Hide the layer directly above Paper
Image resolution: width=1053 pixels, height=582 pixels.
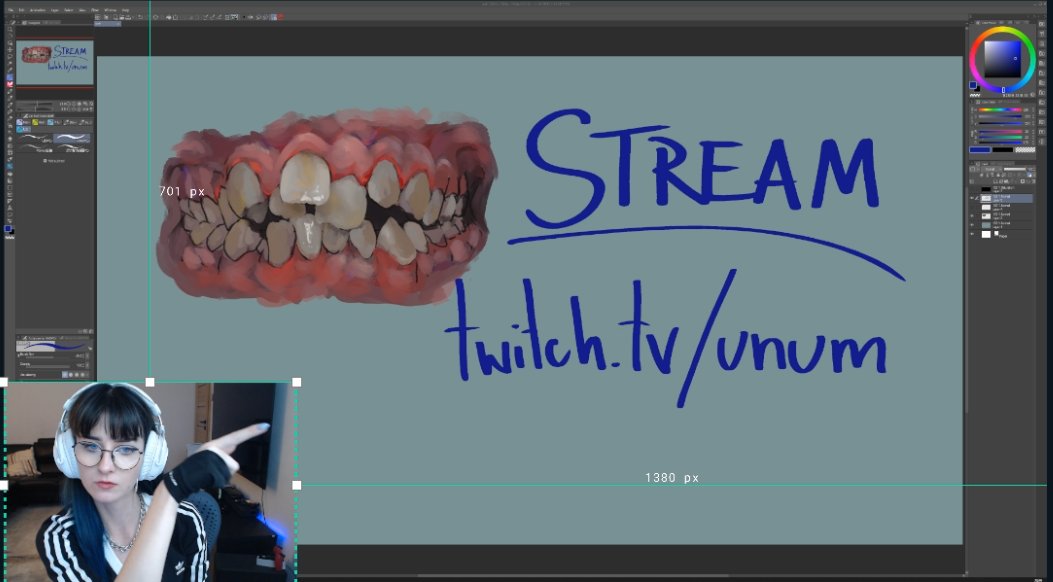(x=972, y=225)
